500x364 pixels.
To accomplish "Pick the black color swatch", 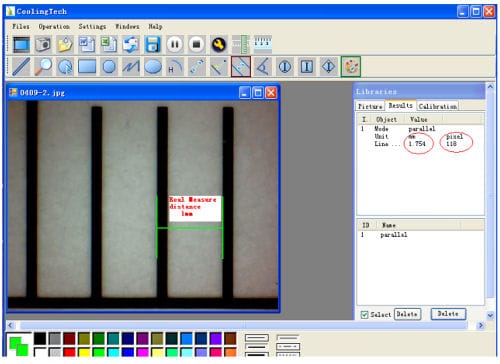I will (40, 339).
